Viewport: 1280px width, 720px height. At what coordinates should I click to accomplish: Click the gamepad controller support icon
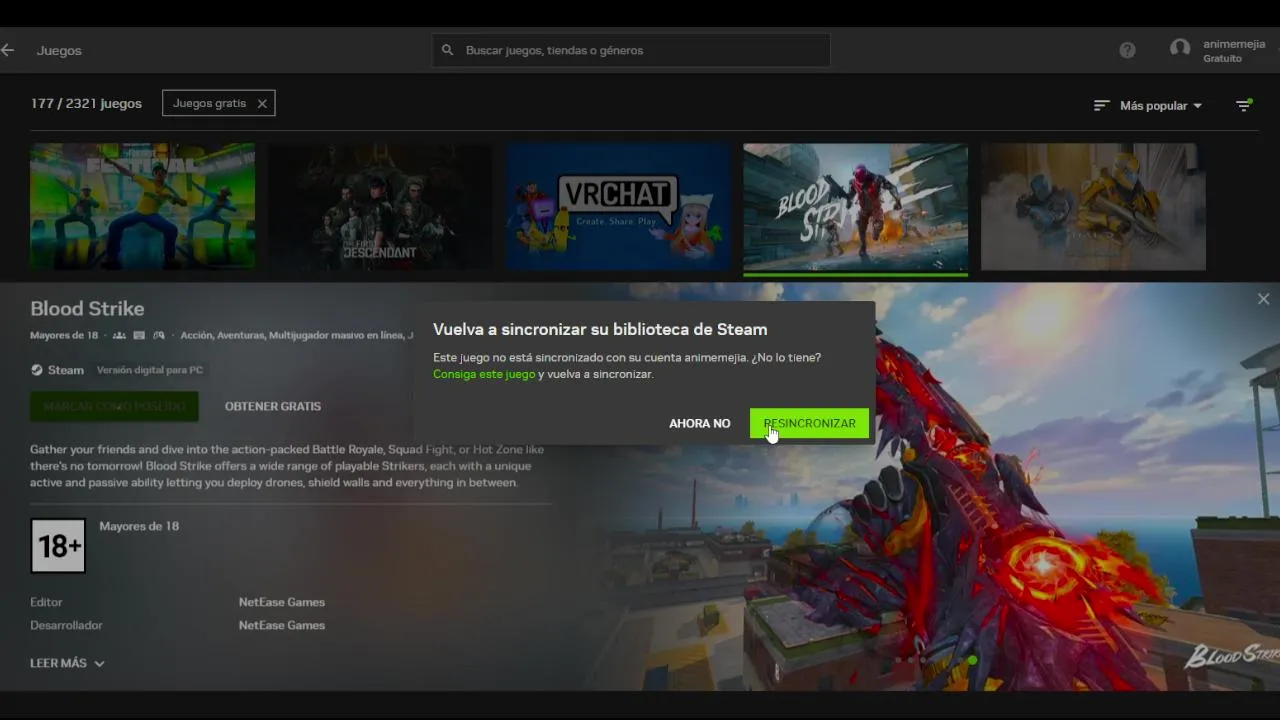158,336
